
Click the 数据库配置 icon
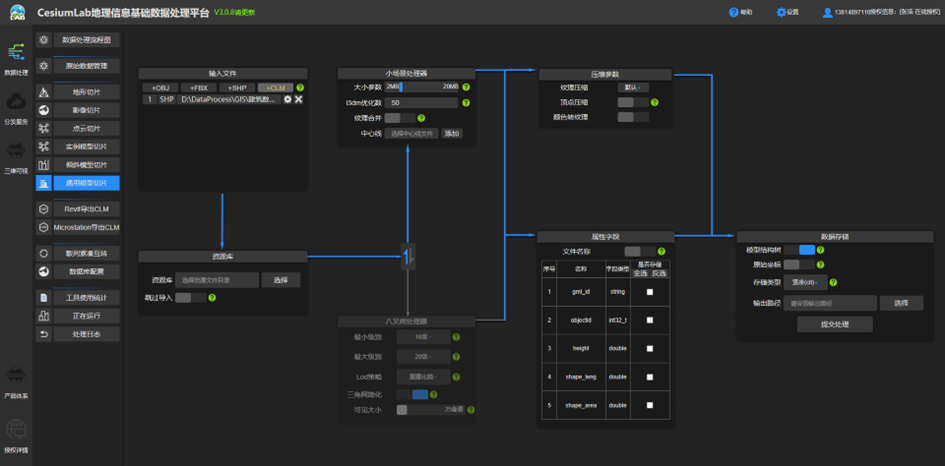point(43,271)
